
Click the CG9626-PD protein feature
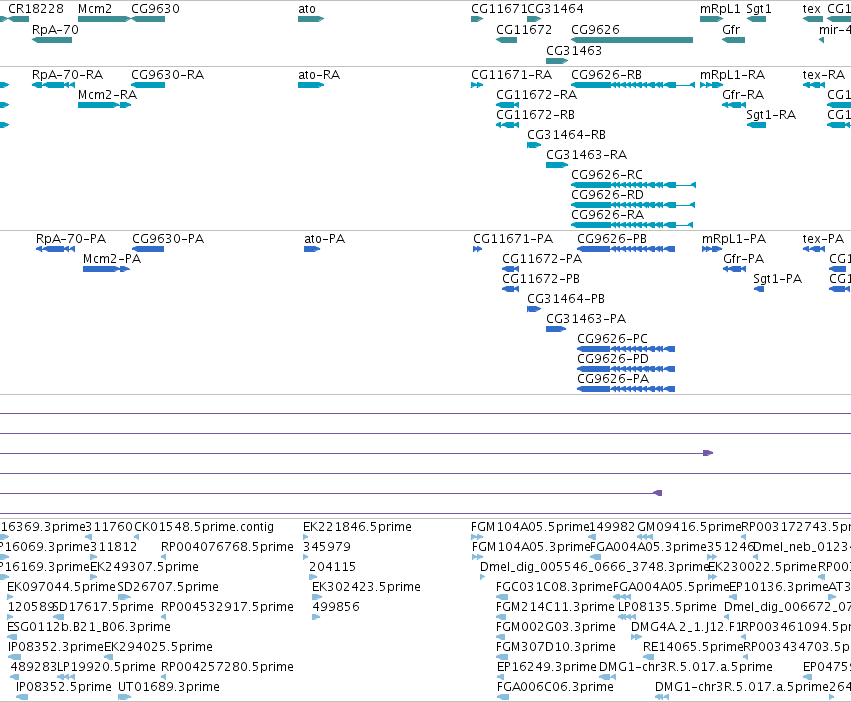coord(626,369)
